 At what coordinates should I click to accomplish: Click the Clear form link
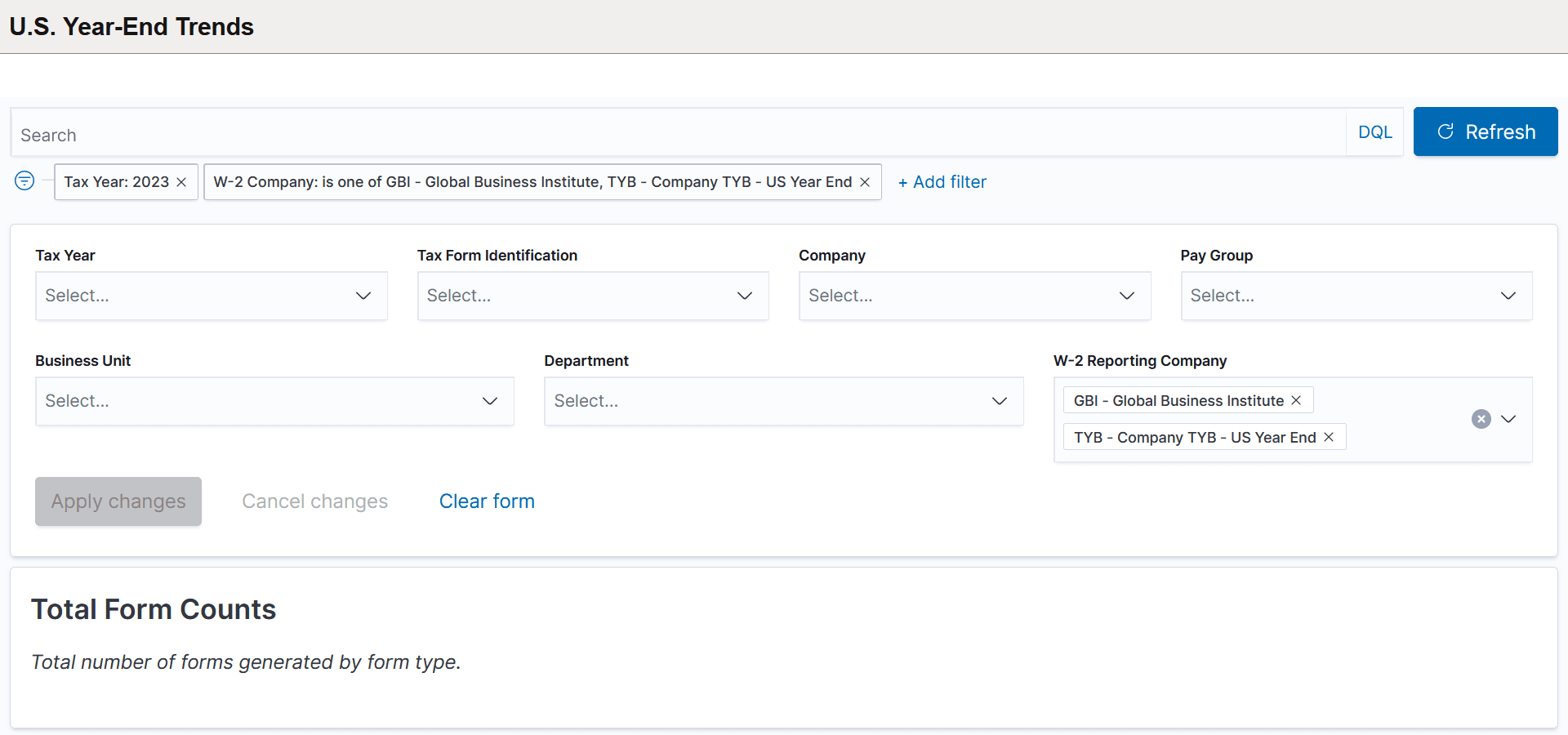[487, 501]
